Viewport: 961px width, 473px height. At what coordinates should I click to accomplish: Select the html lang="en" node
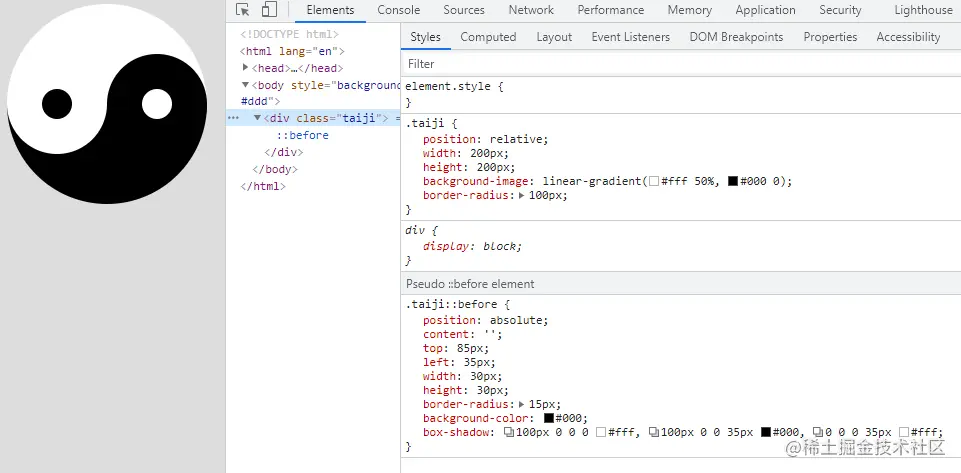coord(292,51)
